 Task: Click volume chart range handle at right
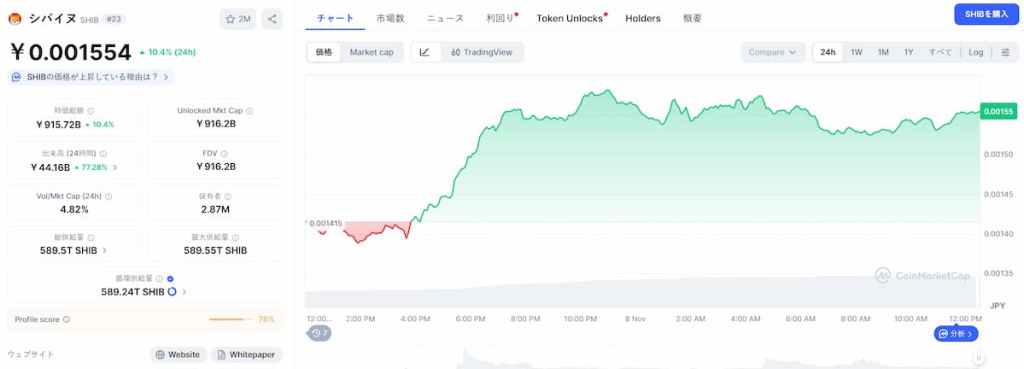click(978, 358)
